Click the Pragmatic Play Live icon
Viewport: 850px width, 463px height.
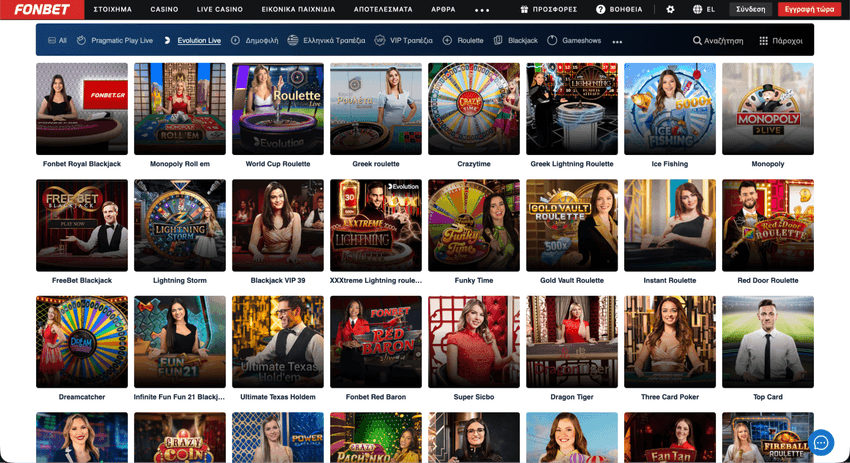(x=81, y=40)
